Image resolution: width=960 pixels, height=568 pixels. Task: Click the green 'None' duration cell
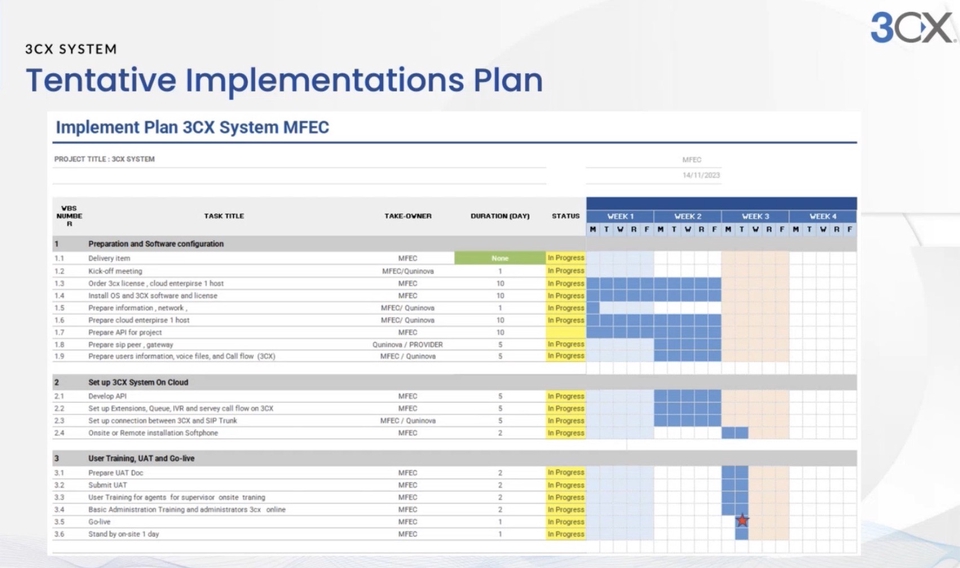click(x=500, y=258)
